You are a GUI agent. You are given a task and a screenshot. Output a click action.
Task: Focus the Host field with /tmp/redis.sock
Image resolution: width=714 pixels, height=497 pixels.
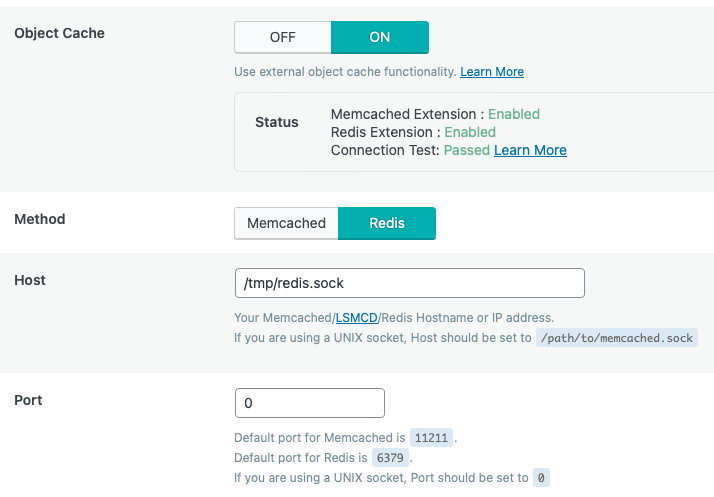pyautogui.click(x=409, y=283)
